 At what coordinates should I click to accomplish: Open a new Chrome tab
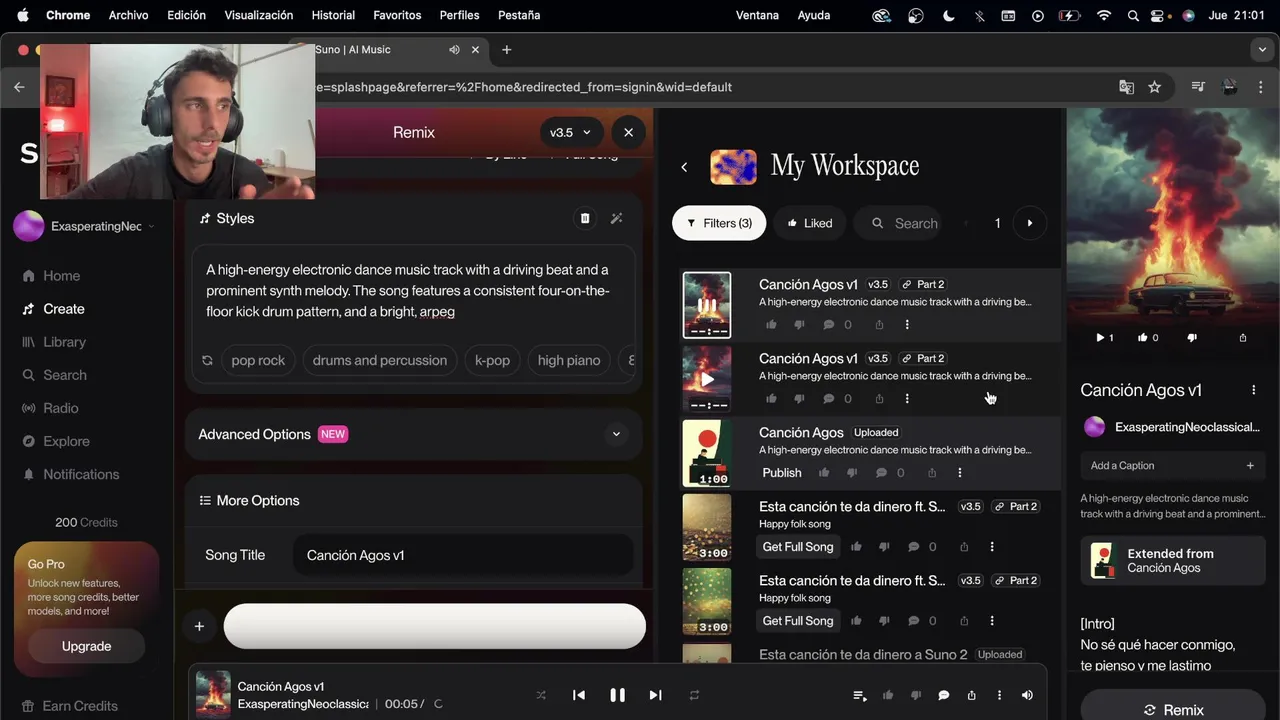point(507,50)
